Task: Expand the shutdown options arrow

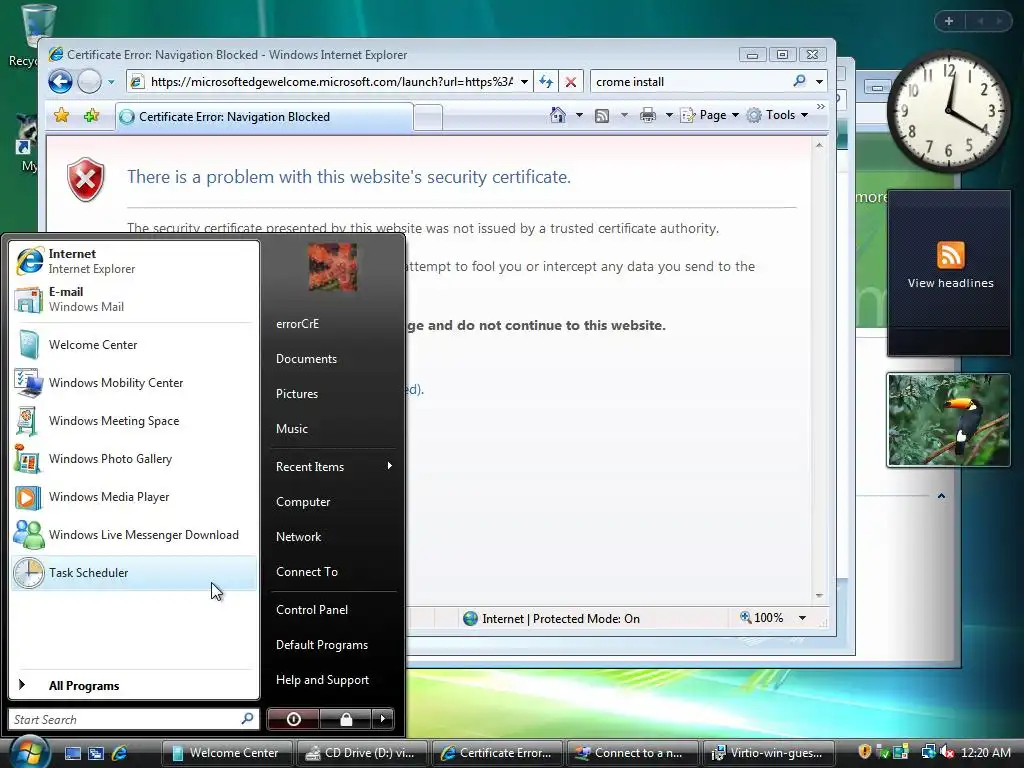Action: coord(383,719)
